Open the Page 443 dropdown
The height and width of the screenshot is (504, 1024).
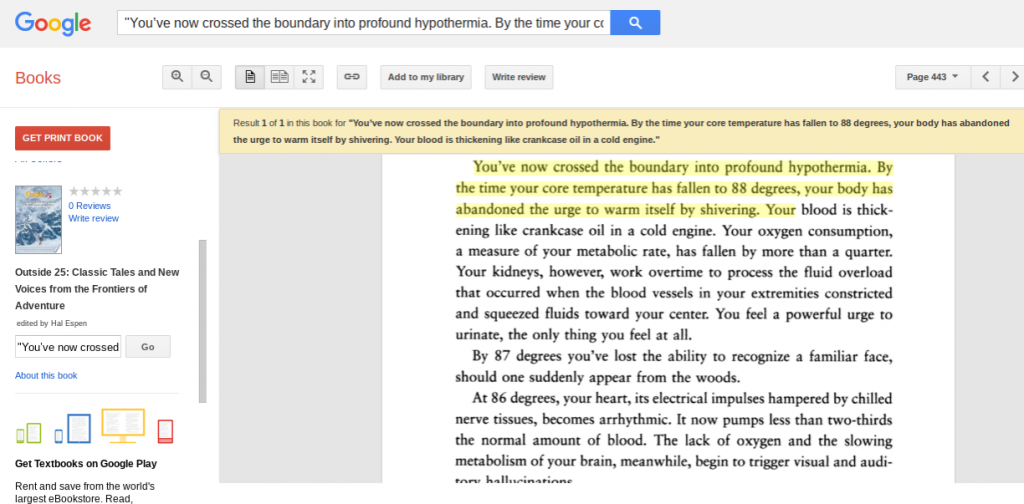click(932, 77)
